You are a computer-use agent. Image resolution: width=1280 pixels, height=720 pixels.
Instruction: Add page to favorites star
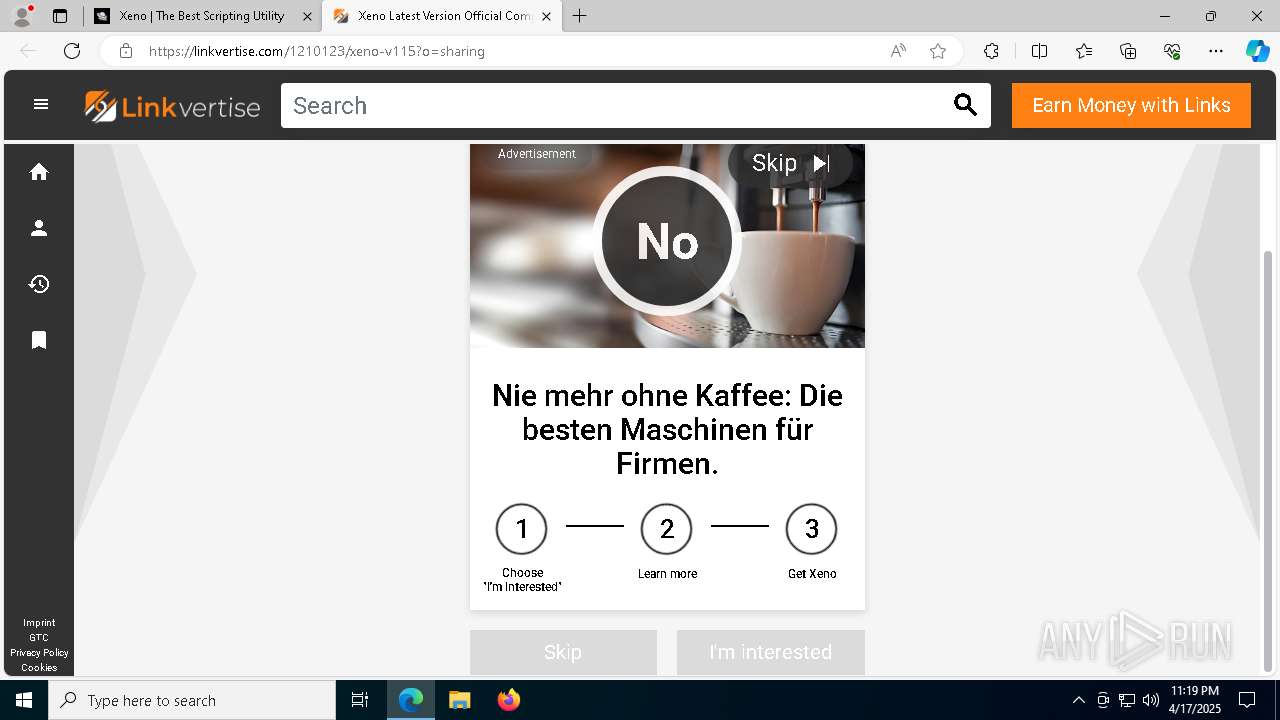938,51
